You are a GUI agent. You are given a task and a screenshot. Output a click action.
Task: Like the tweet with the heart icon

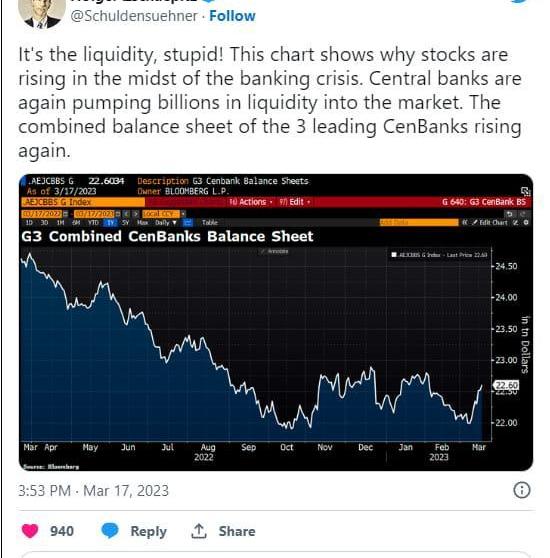30,531
